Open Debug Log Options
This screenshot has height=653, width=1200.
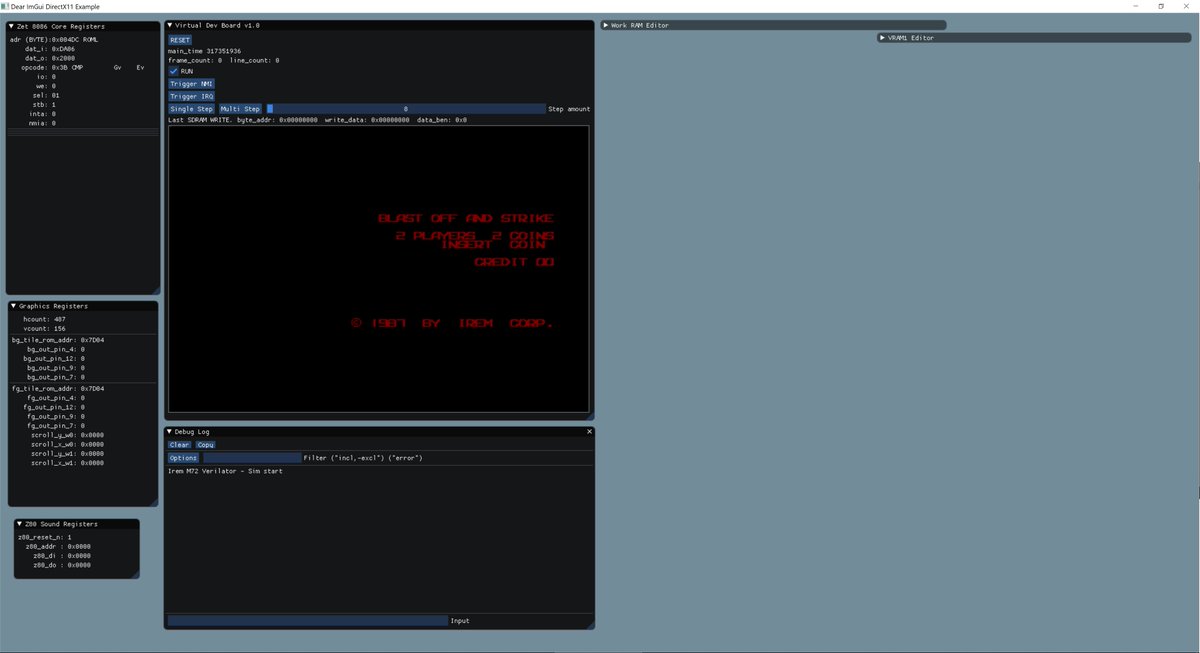pos(183,458)
